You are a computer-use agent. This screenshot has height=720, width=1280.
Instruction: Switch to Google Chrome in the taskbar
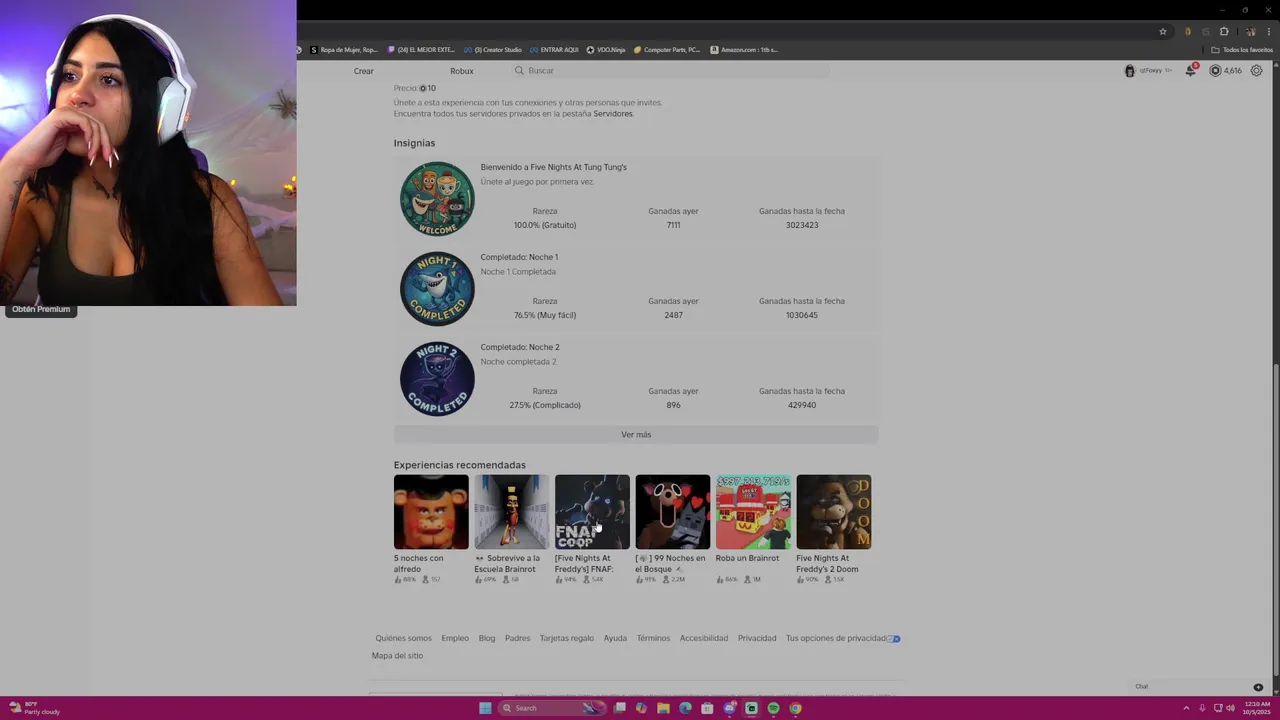coord(796,708)
